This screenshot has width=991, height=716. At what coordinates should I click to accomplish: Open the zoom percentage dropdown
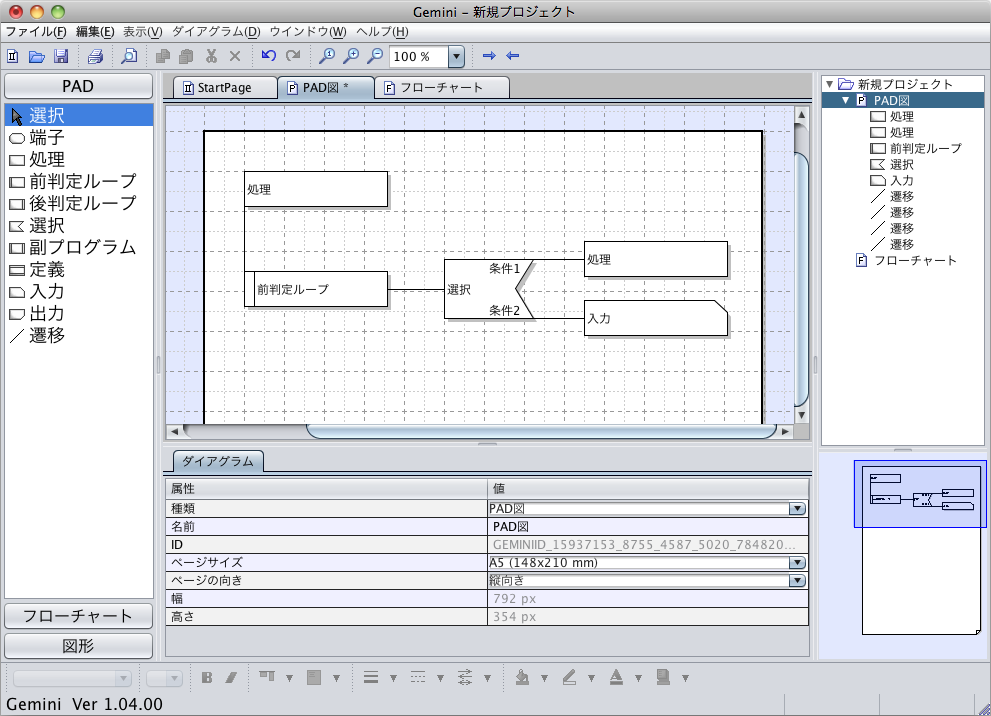click(456, 57)
